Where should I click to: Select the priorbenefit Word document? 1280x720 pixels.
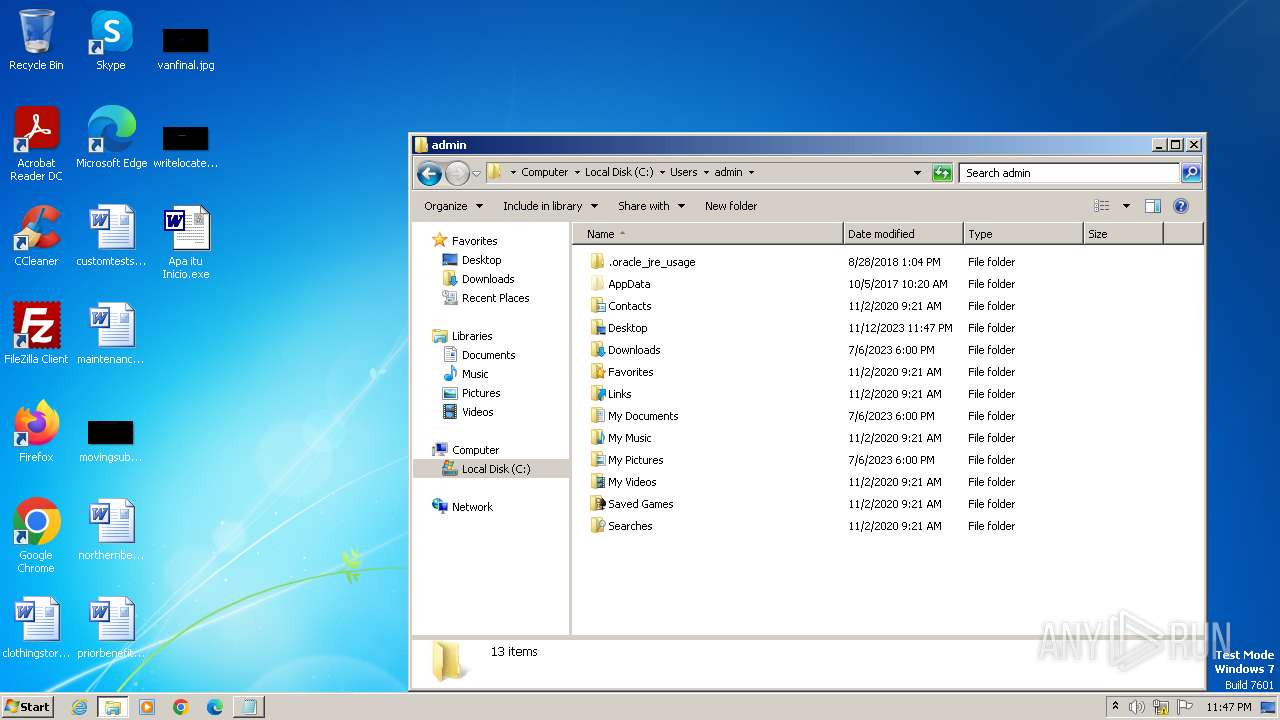tap(111, 628)
